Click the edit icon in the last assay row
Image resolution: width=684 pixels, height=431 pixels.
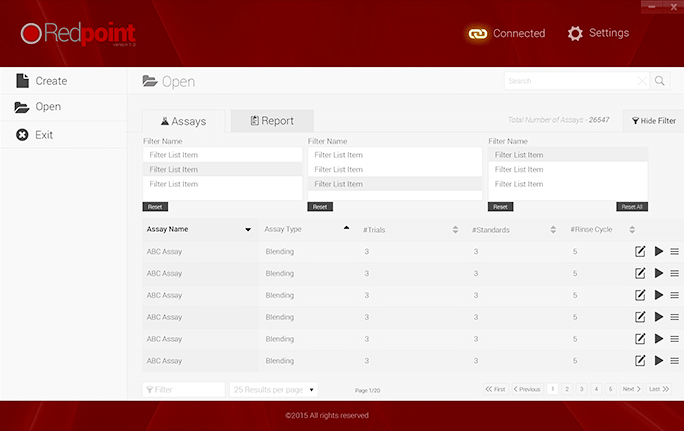click(640, 361)
